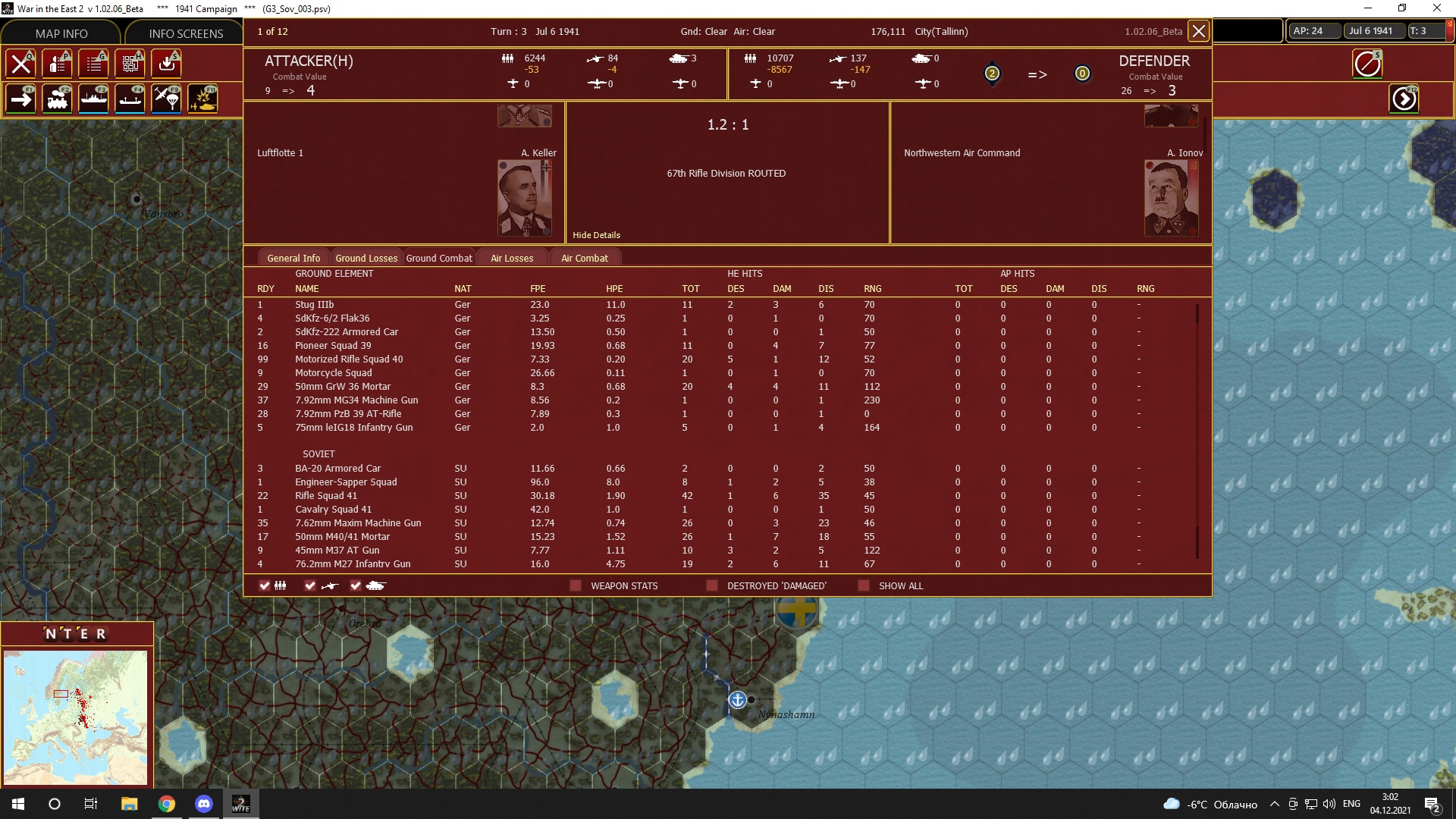The image size is (1456, 819).
Task: Select the move mode arrow (F1) icon
Action: pos(21,99)
